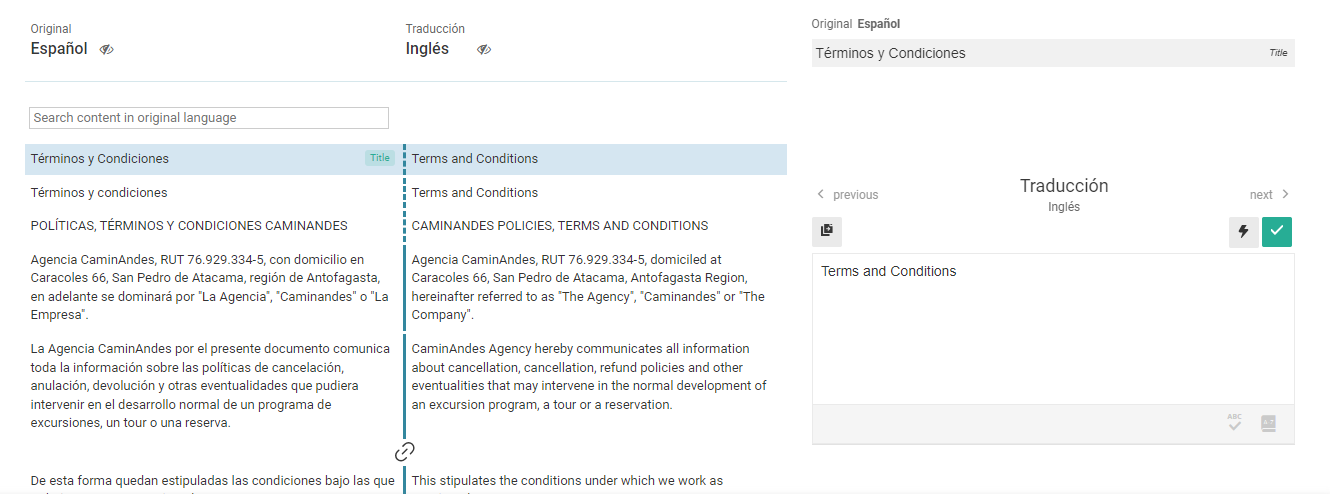The height and width of the screenshot is (494, 1330).
Task: Click the search original language field
Action: point(209,118)
